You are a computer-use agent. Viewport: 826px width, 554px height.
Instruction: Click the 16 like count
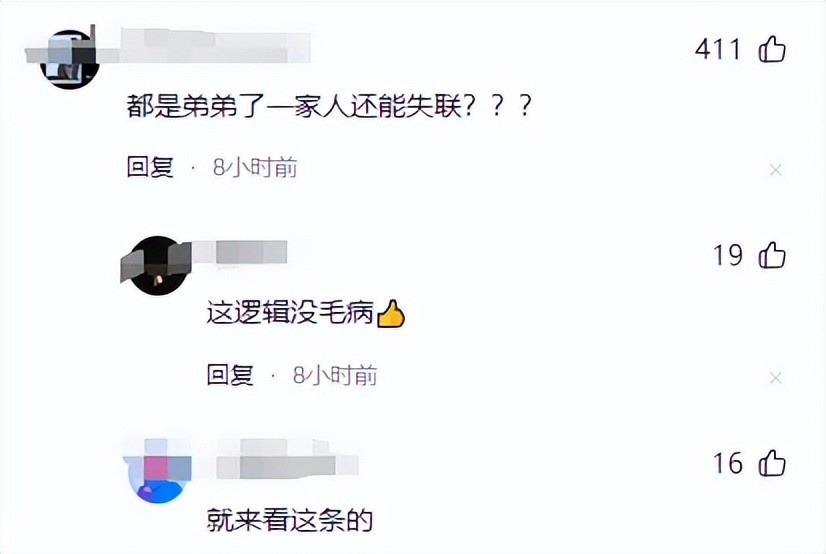pos(728,463)
